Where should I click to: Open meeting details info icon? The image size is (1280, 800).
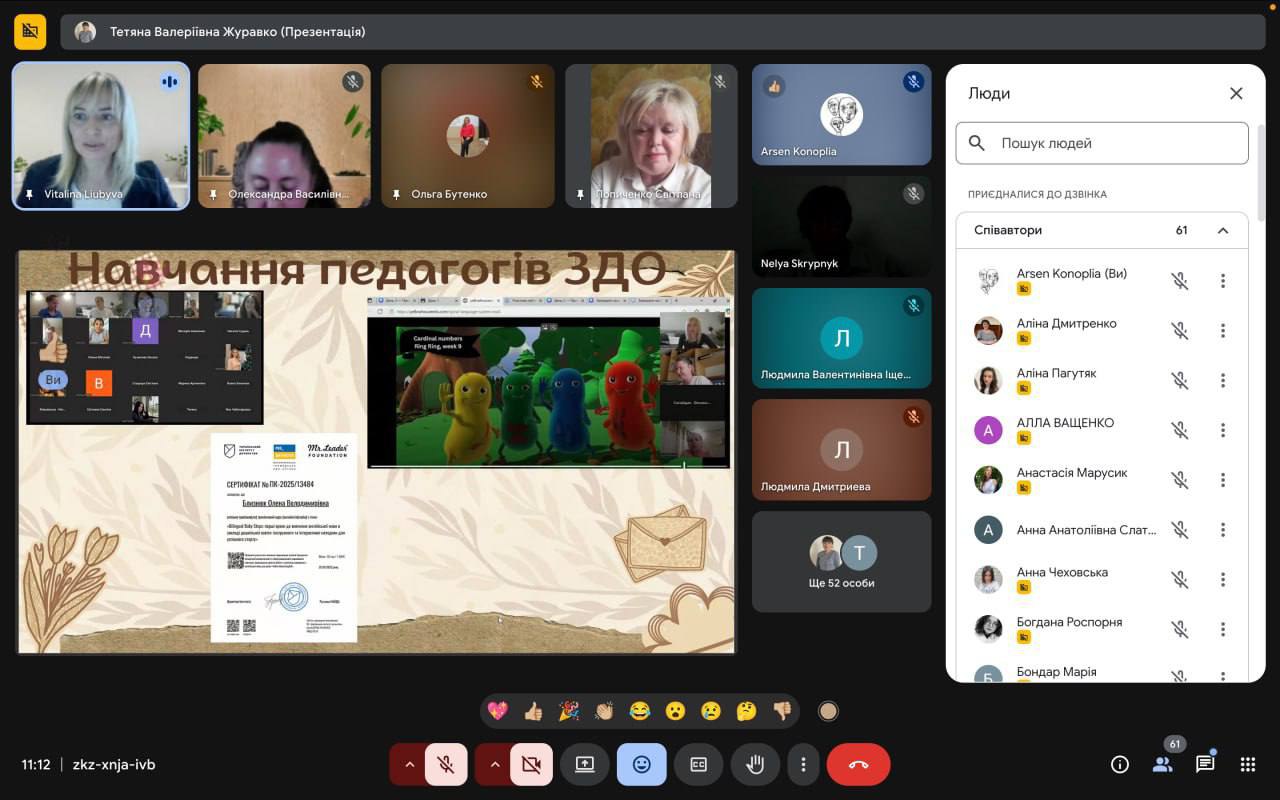[x=1120, y=765]
